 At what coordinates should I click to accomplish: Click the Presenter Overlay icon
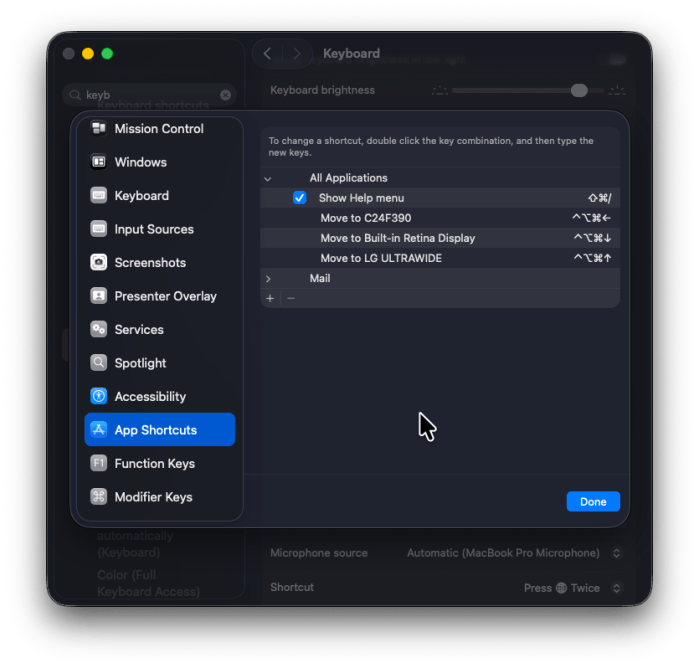99,296
